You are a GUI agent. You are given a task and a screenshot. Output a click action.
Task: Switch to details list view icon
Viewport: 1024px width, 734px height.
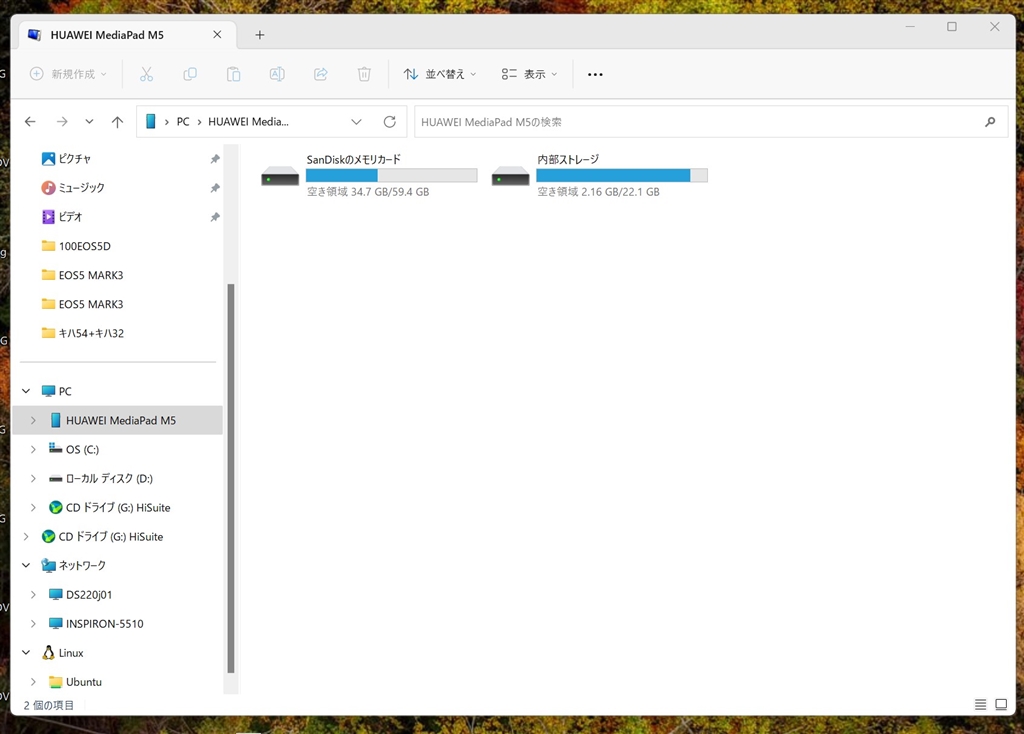click(980, 705)
